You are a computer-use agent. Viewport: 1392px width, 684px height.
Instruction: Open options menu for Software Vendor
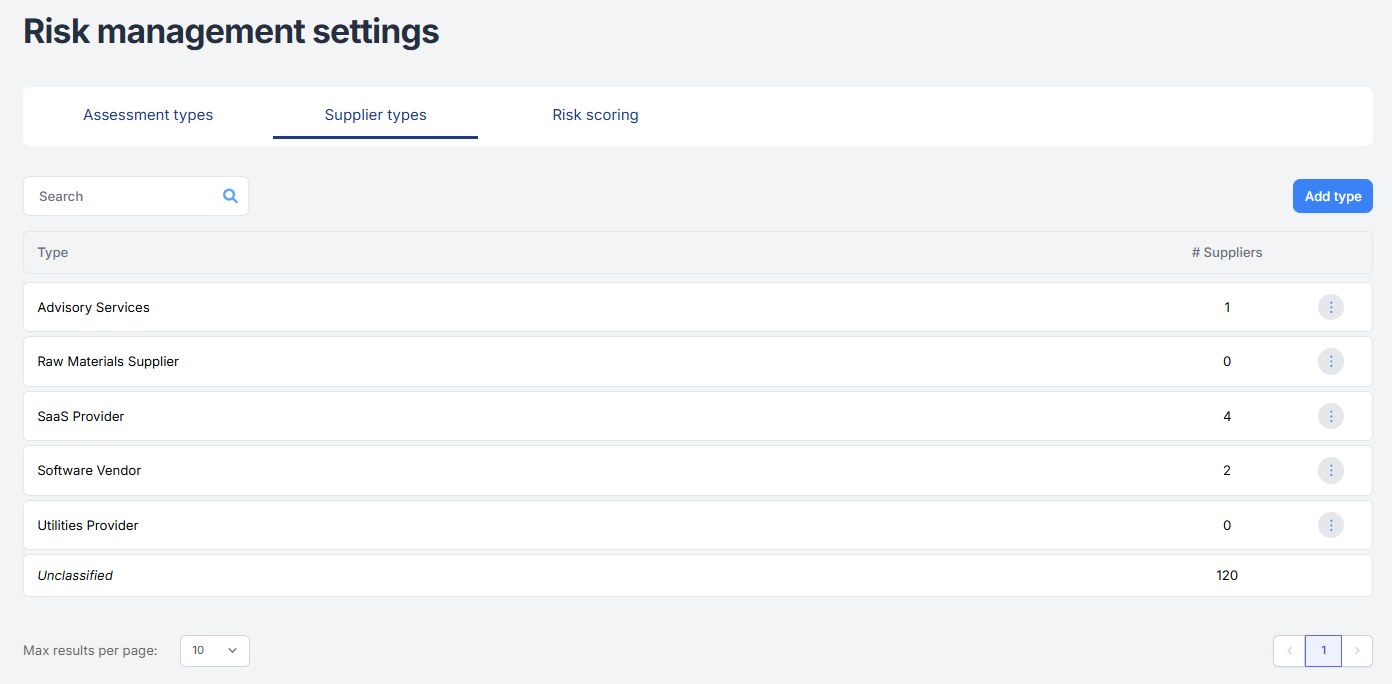[1330, 470]
